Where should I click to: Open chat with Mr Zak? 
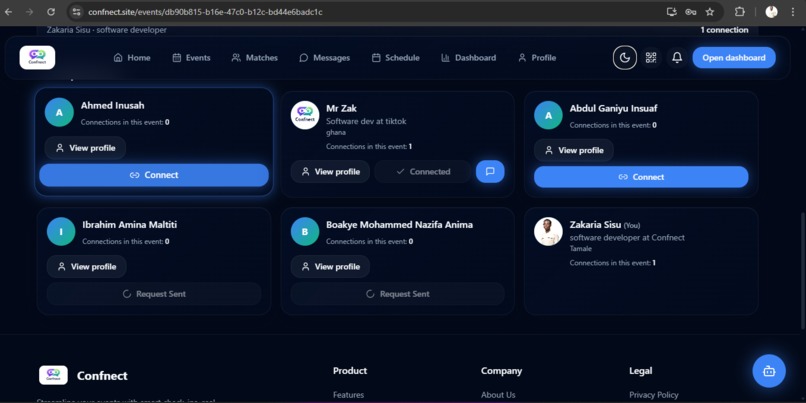pos(490,172)
